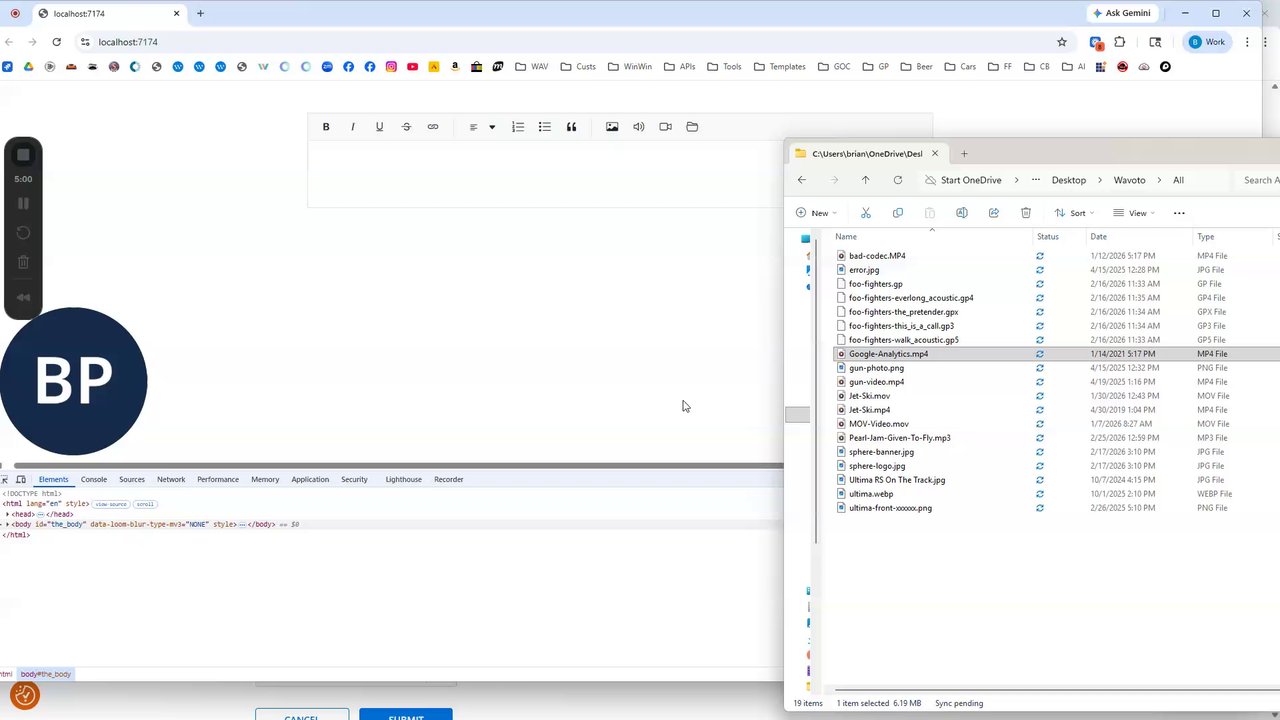Switch to the Console tab in DevTools
The width and height of the screenshot is (1280, 720).
pos(94,479)
